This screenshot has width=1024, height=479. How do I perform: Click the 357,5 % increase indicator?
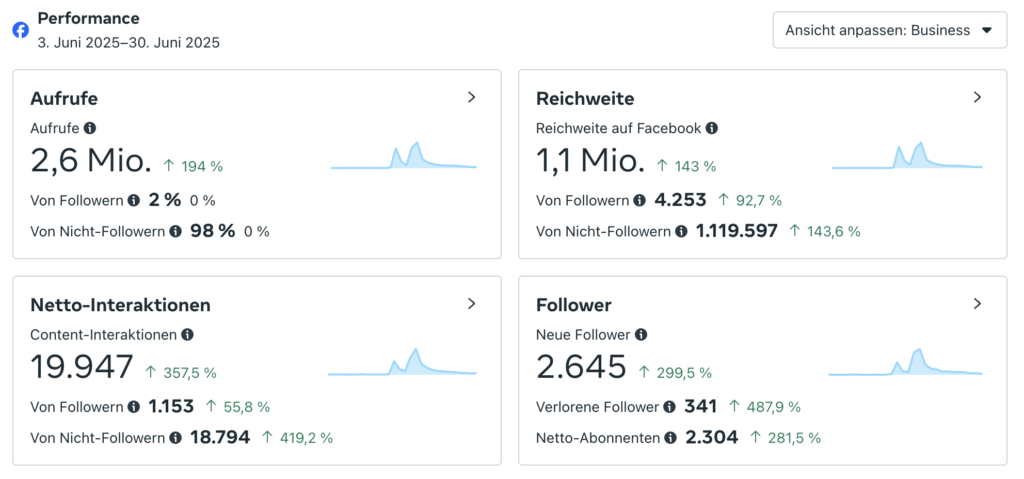click(x=180, y=372)
